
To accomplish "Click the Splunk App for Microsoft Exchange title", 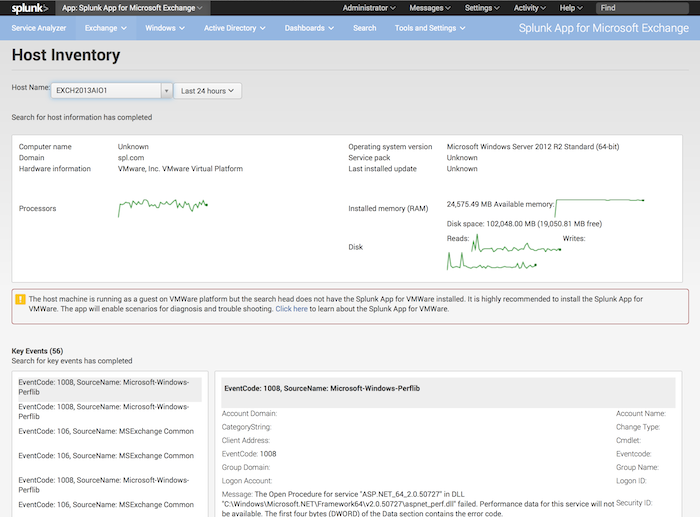I will [604, 28].
